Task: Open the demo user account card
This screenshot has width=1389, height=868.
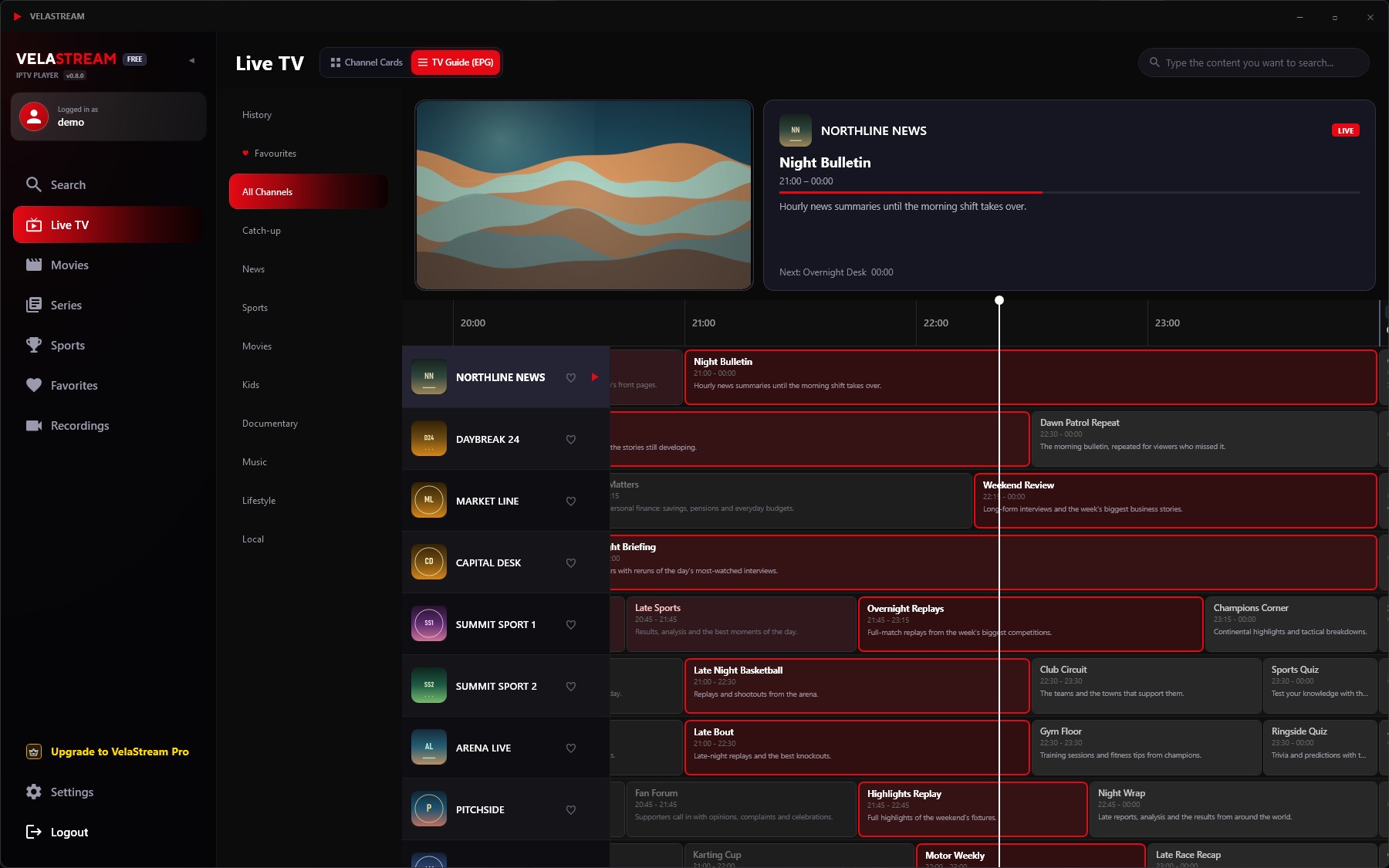Action: click(x=109, y=117)
